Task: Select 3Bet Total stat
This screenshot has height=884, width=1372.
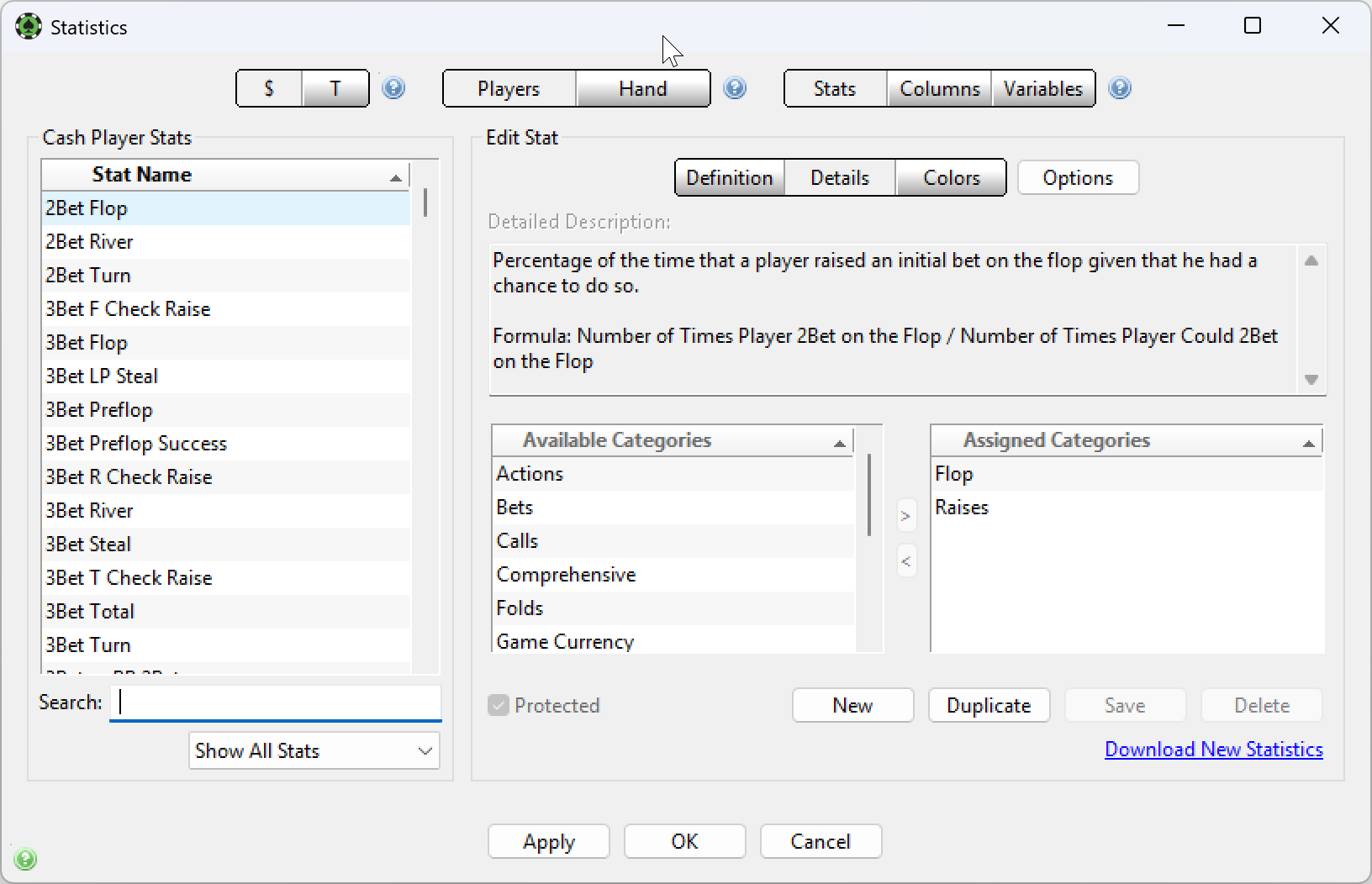Action: 225,611
